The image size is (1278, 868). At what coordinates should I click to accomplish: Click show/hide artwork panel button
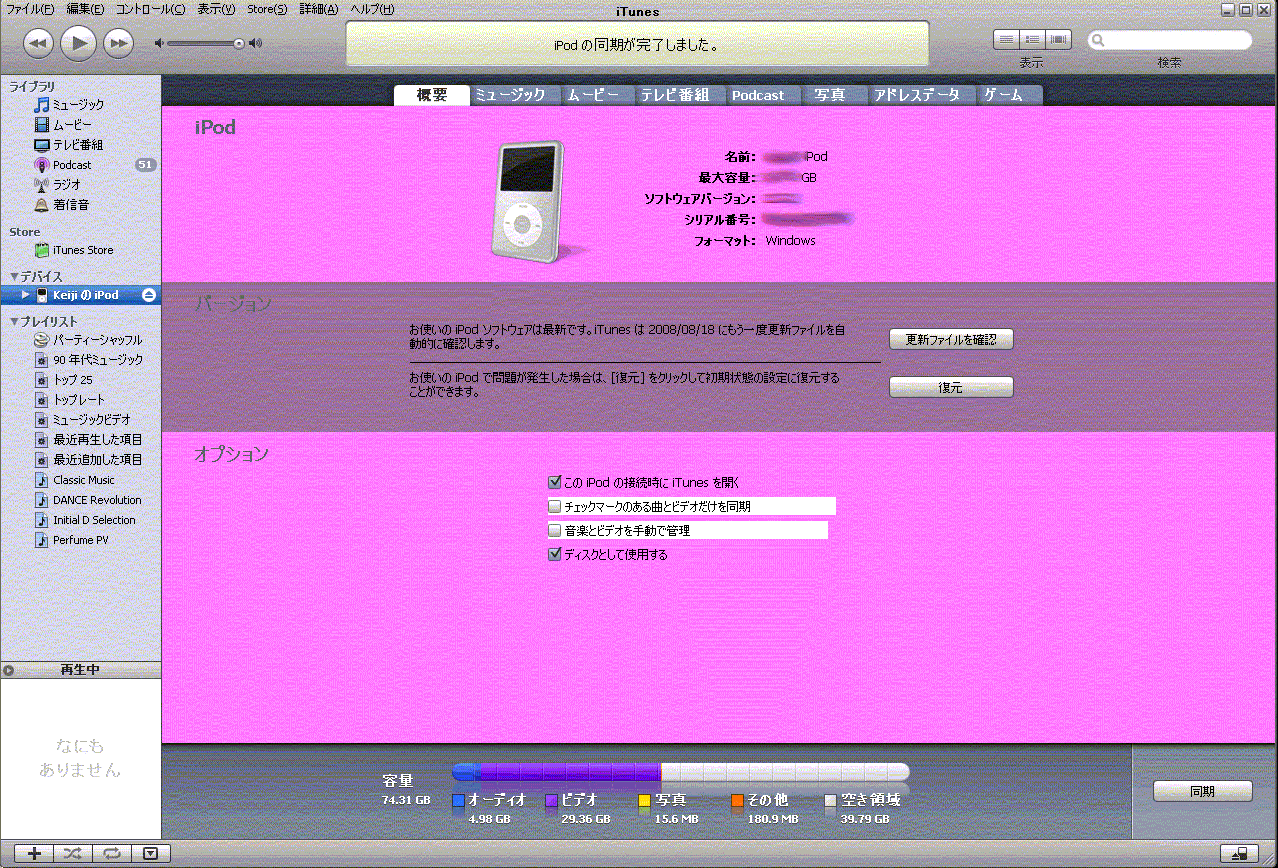click(x=150, y=853)
